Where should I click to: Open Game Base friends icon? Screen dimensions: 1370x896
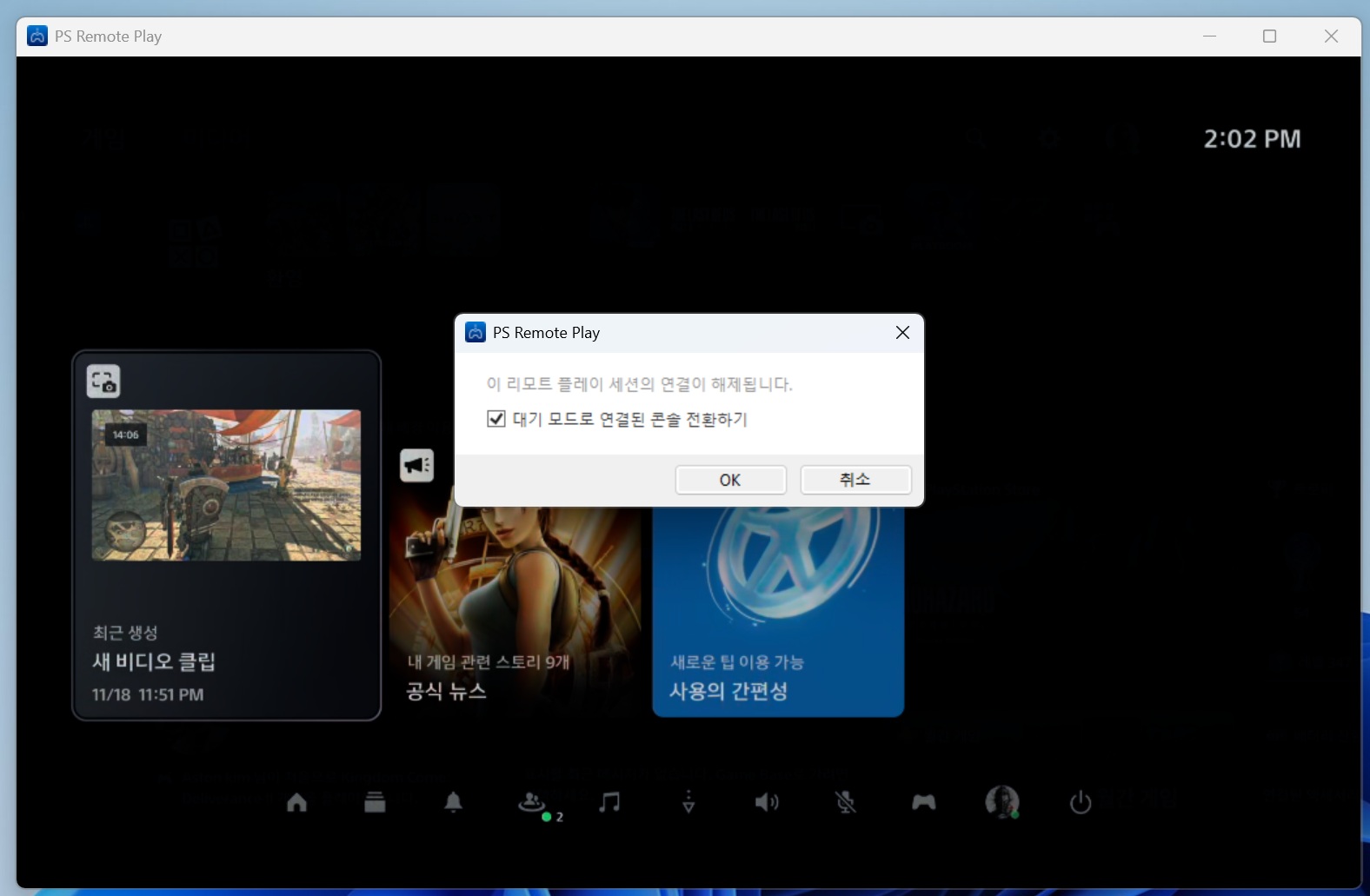pyautogui.click(x=532, y=802)
